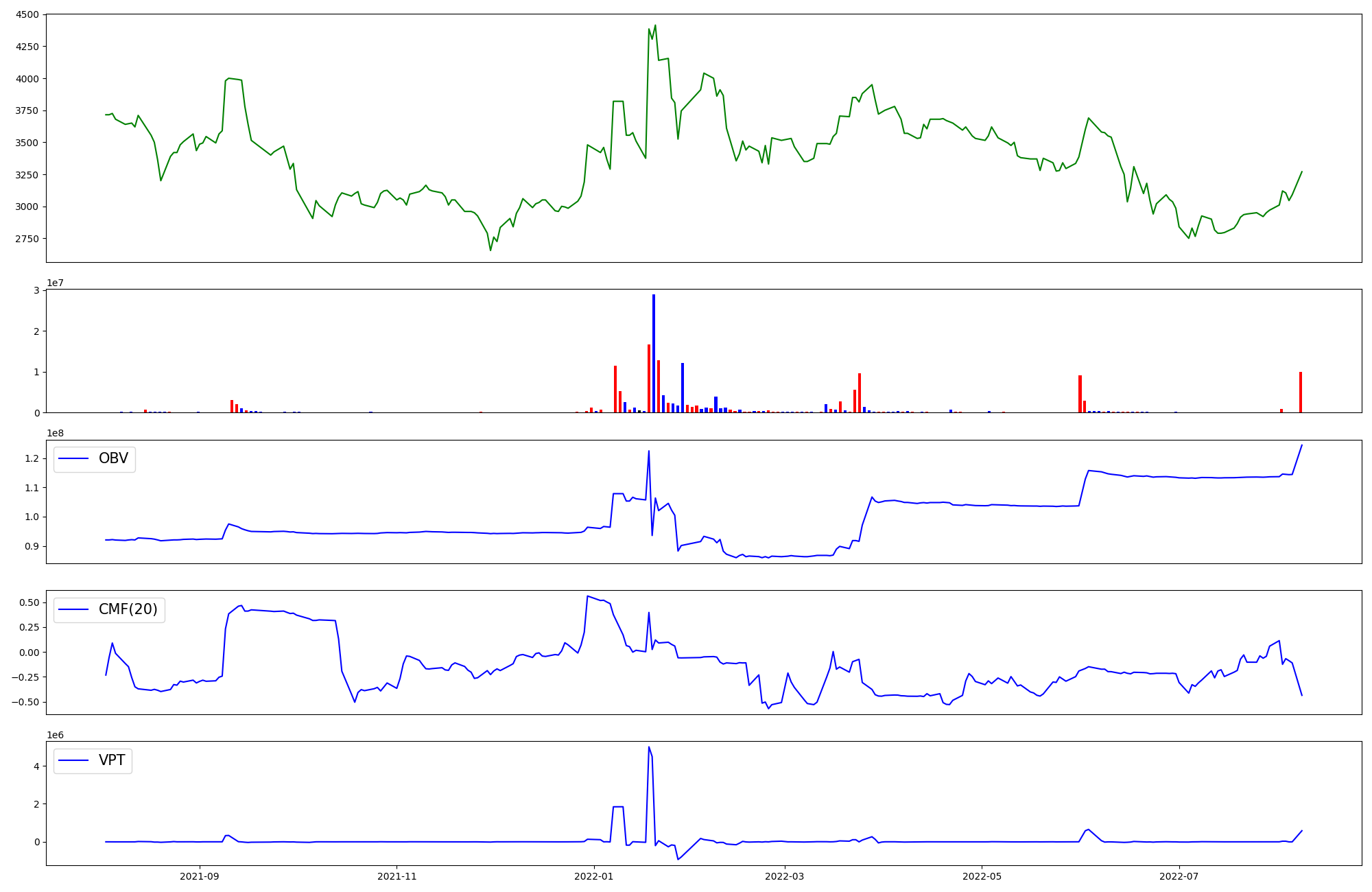The image size is (1372, 892).
Task: Click the 4500 price axis label
Action: 27,14
